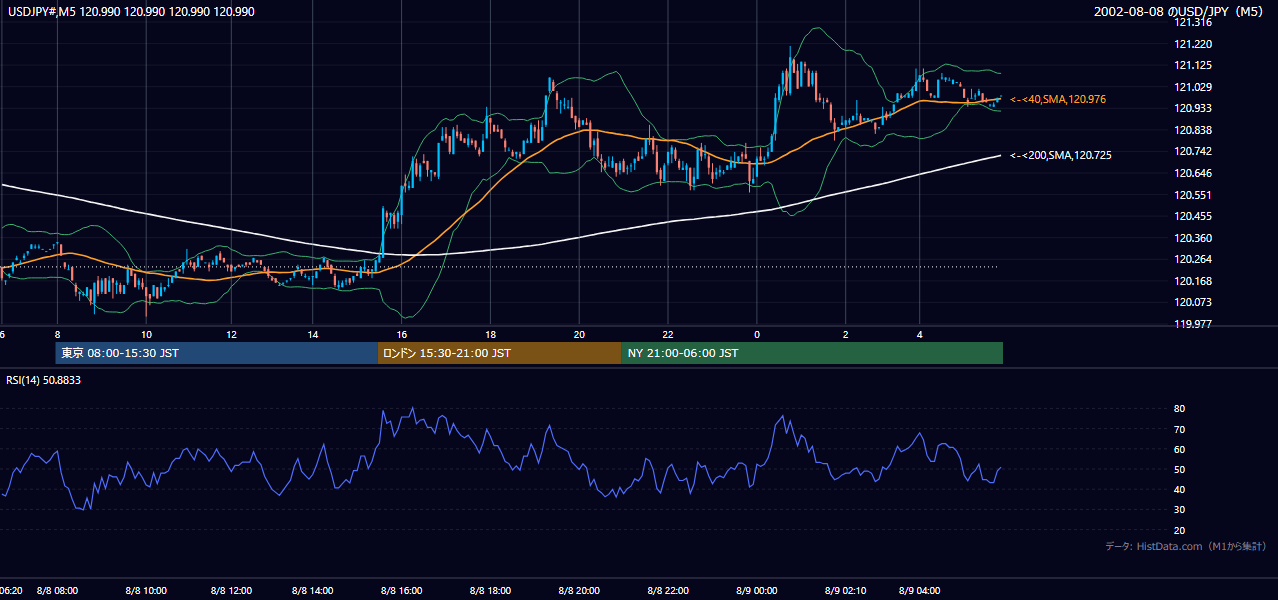
Task: Click the 8/9 00:00 date label
Action: [x=756, y=591]
